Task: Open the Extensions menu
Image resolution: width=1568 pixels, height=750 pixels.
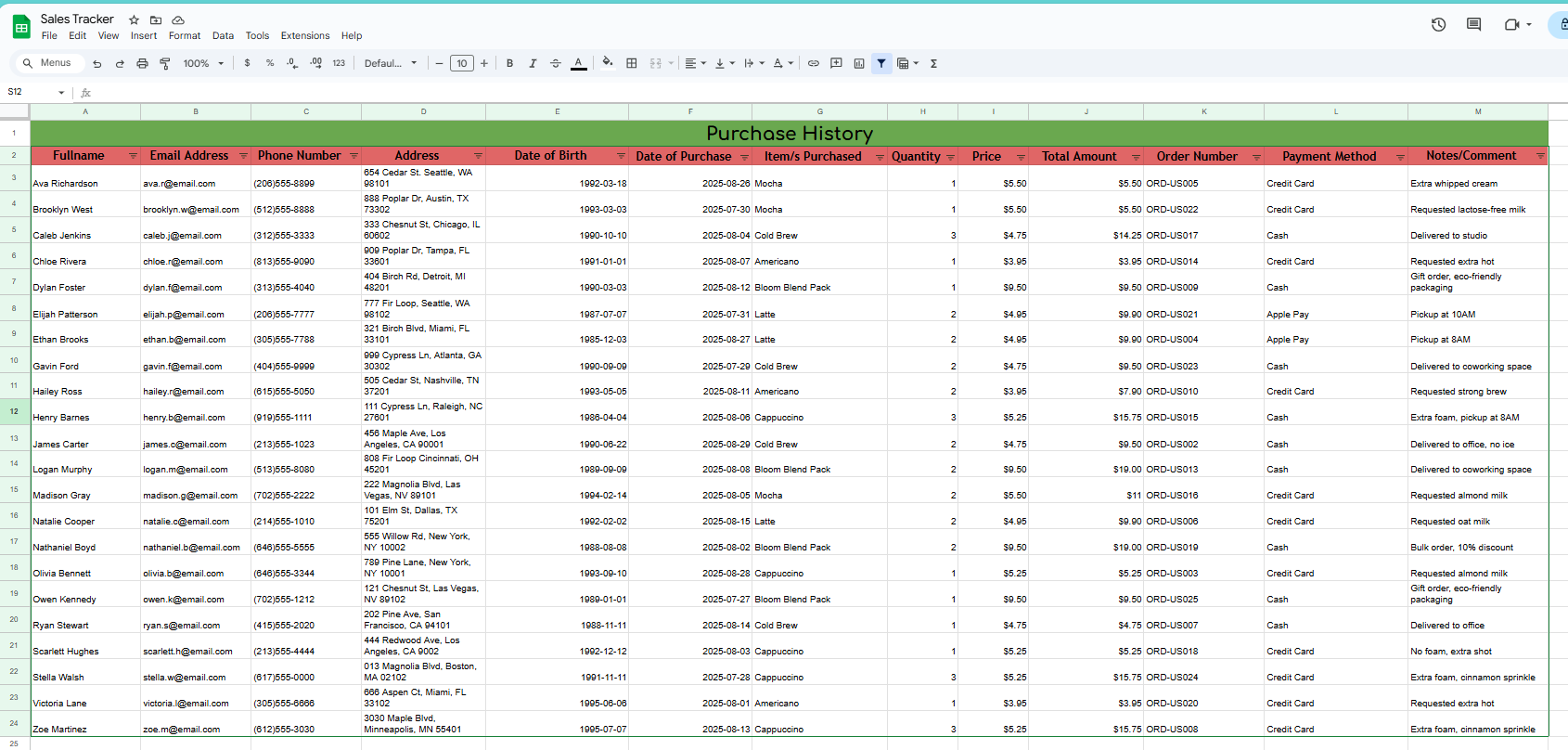Action: point(305,35)
